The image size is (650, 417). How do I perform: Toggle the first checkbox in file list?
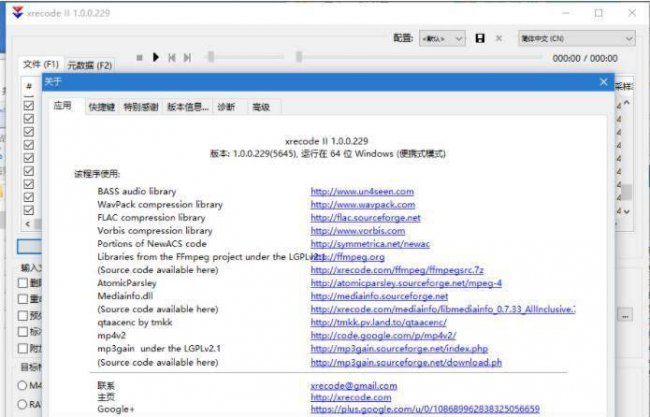coord(29,105)
